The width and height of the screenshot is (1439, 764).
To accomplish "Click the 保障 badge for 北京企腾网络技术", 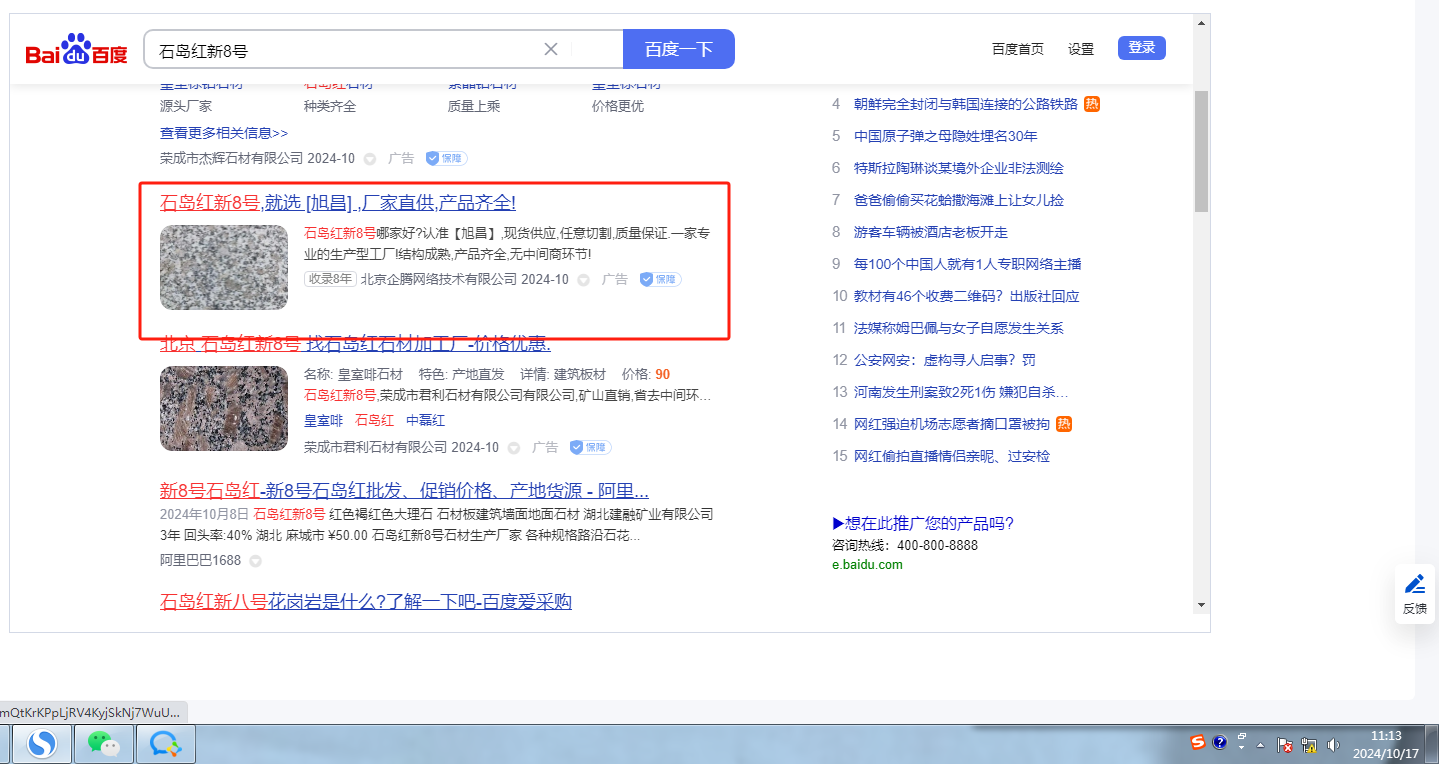I will click(660, 280).
